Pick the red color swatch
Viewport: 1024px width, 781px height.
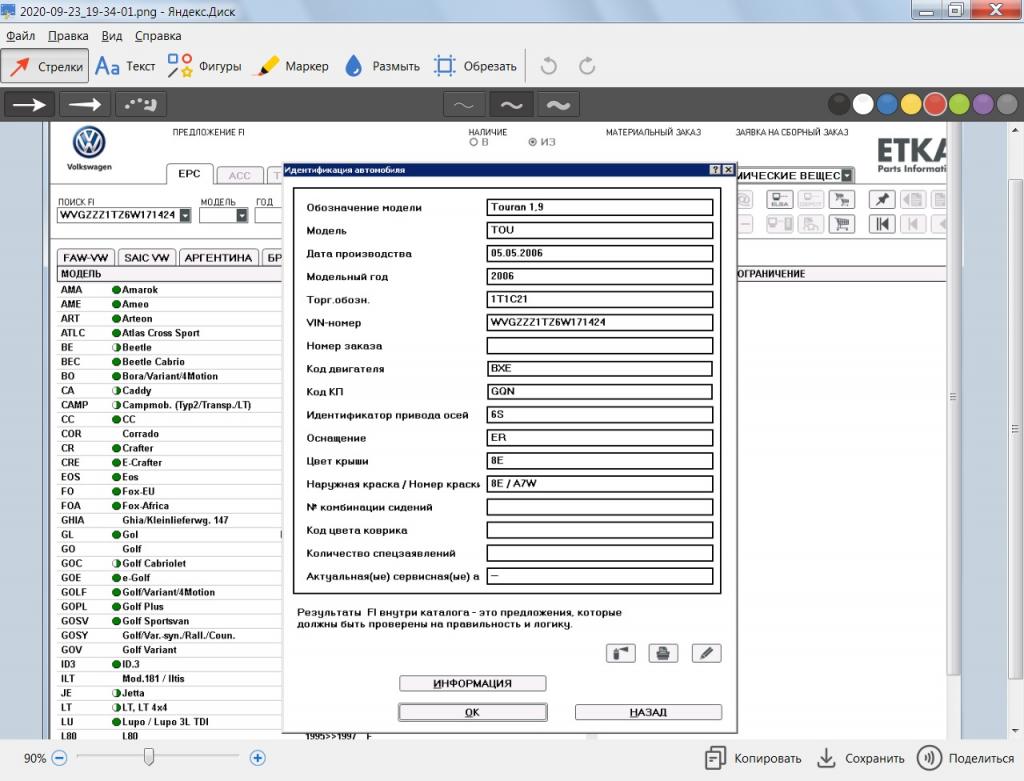point(935,104)
